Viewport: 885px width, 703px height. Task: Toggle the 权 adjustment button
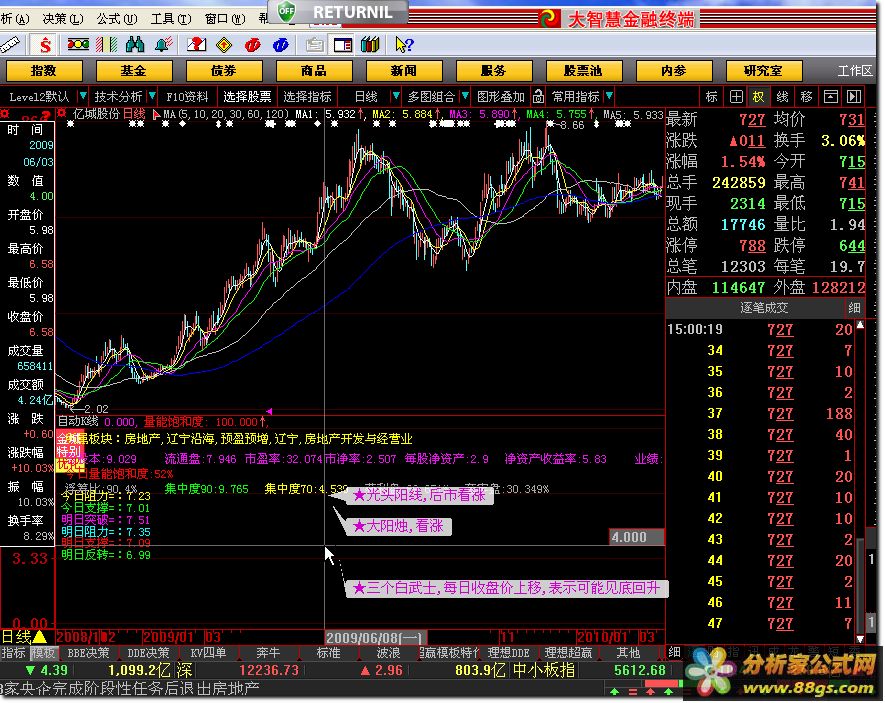coord(758,96)
